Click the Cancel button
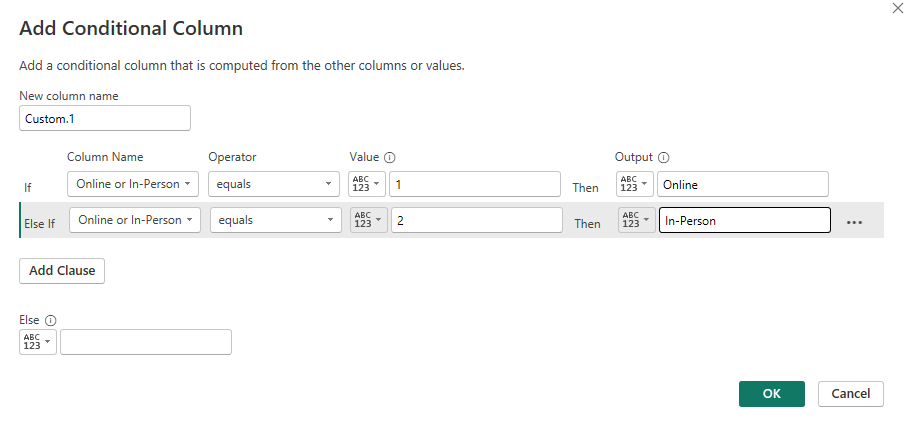Viewport: 905px width, 422px height. [850, 393]
